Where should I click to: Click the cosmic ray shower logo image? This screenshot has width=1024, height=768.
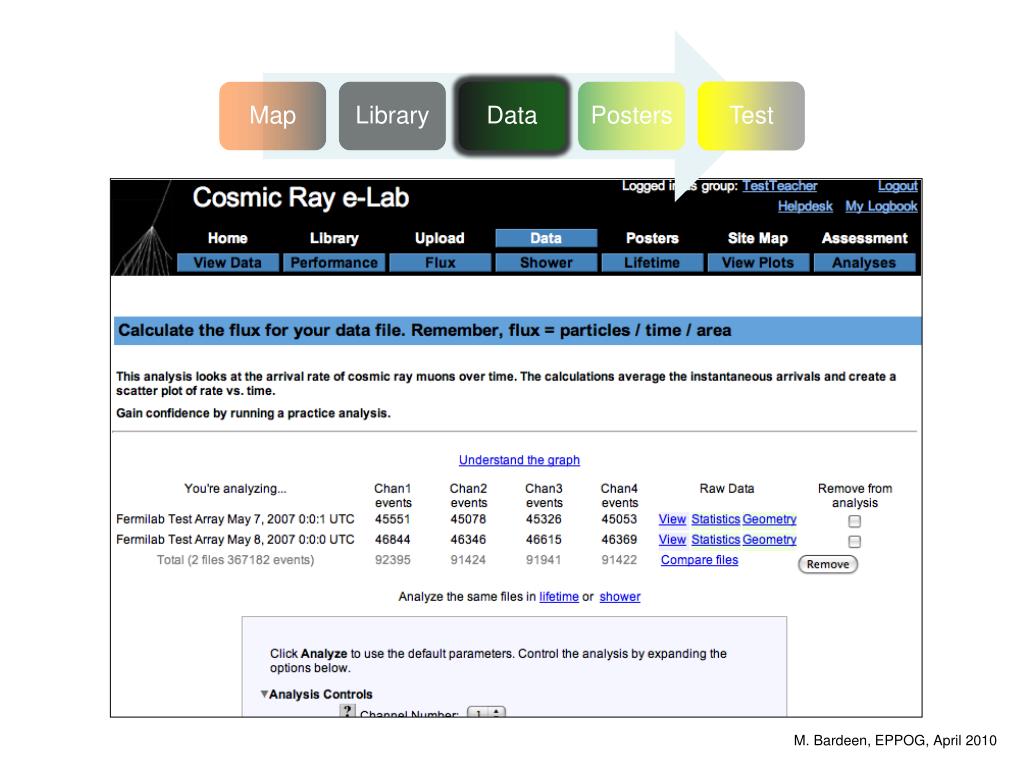click(x=143, y=228)
